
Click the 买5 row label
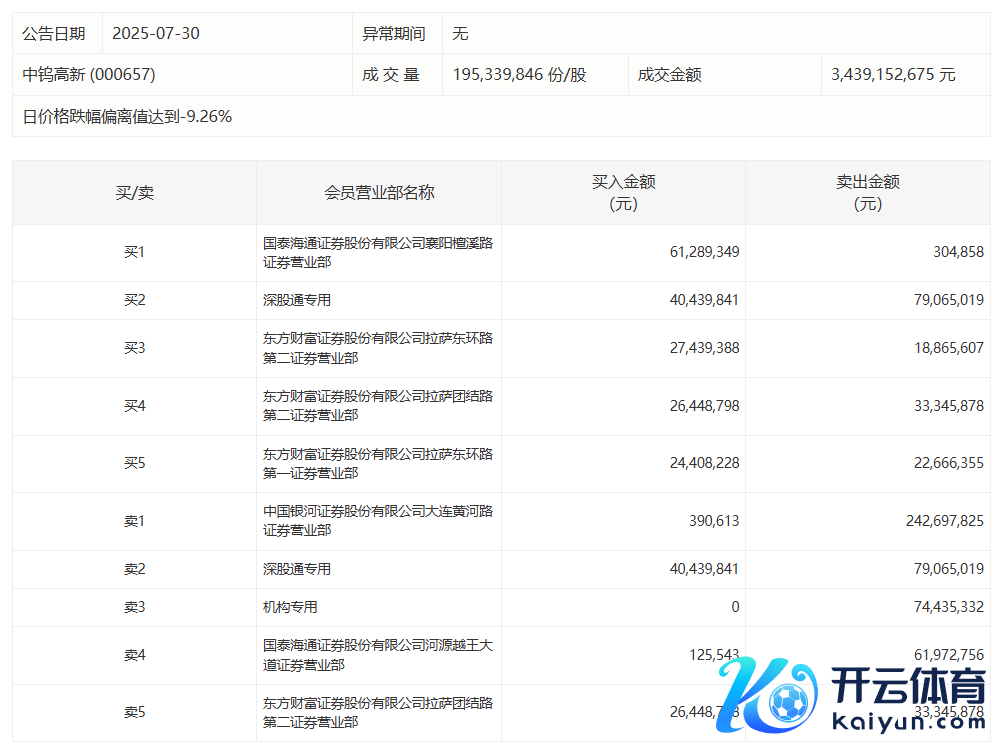click(x=134, y=464)
